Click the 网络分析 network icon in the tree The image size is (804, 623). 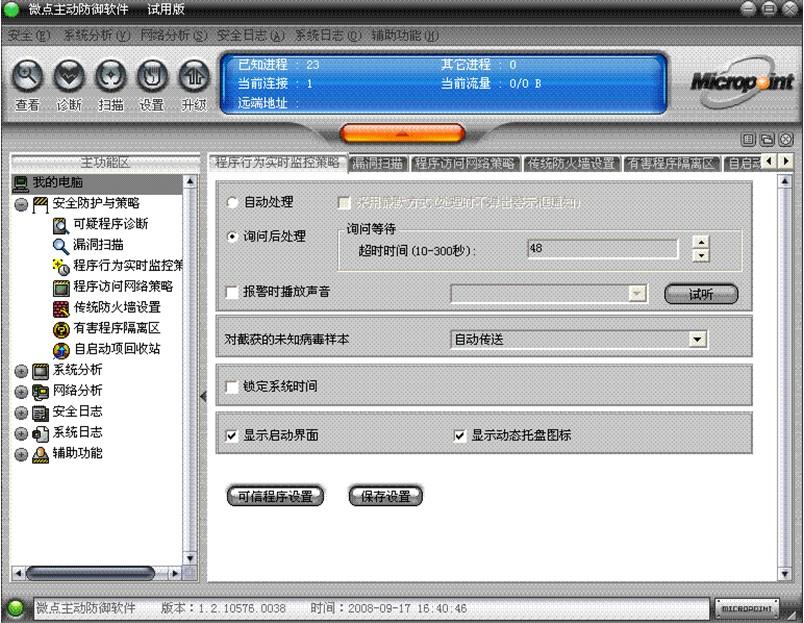pyautogui.click(x=41, y=392)
